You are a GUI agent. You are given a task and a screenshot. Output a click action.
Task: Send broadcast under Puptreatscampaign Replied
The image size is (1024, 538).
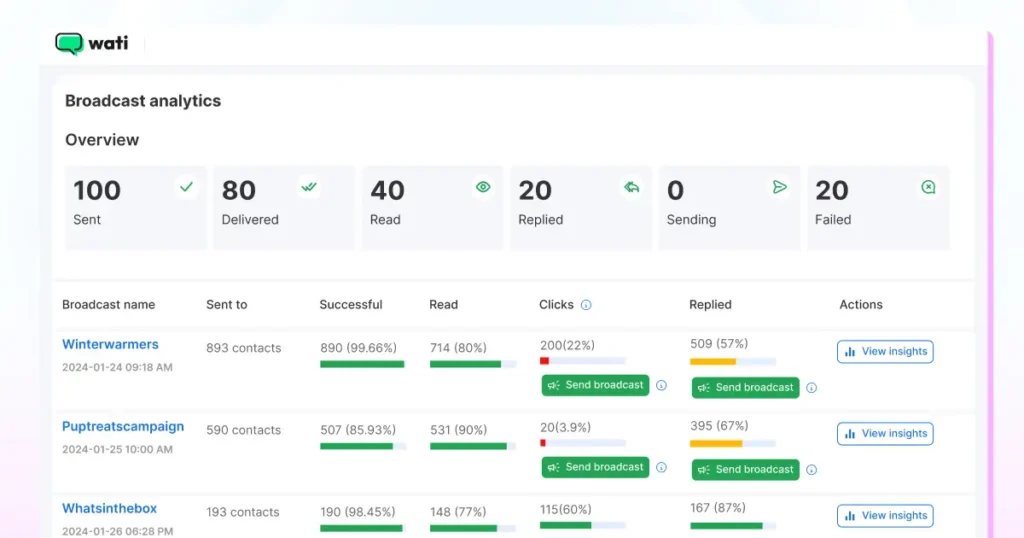point(745,469)
